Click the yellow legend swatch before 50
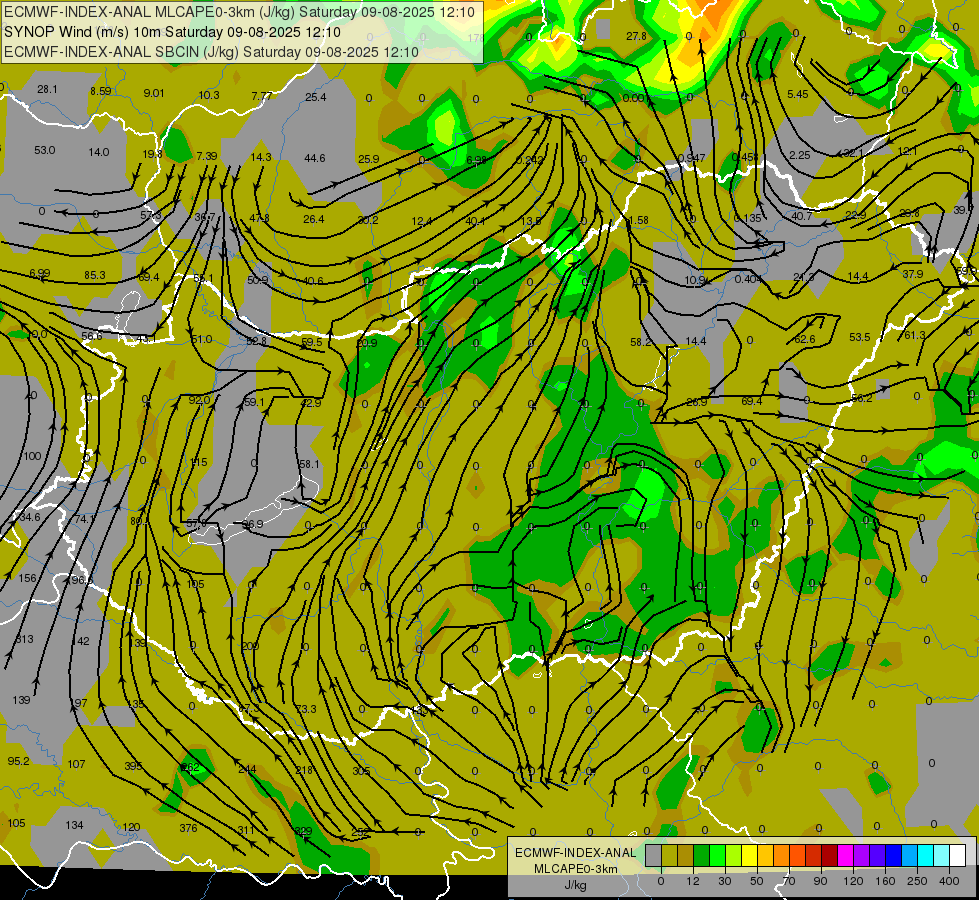Screen dimensions: 979x900 pyautogui.click(x=750, y=855)
